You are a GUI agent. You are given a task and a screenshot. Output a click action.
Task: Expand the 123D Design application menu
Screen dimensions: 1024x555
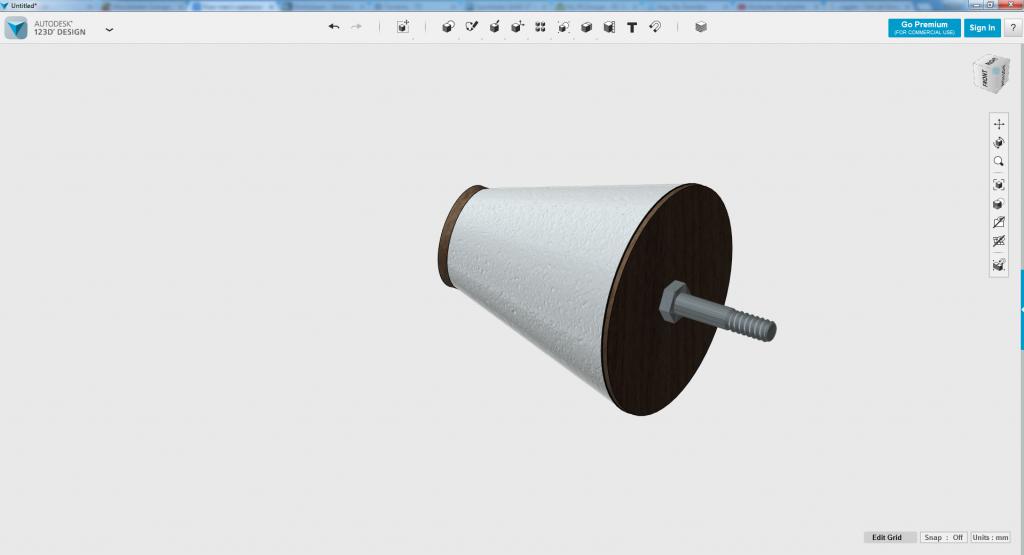point(109,29)
